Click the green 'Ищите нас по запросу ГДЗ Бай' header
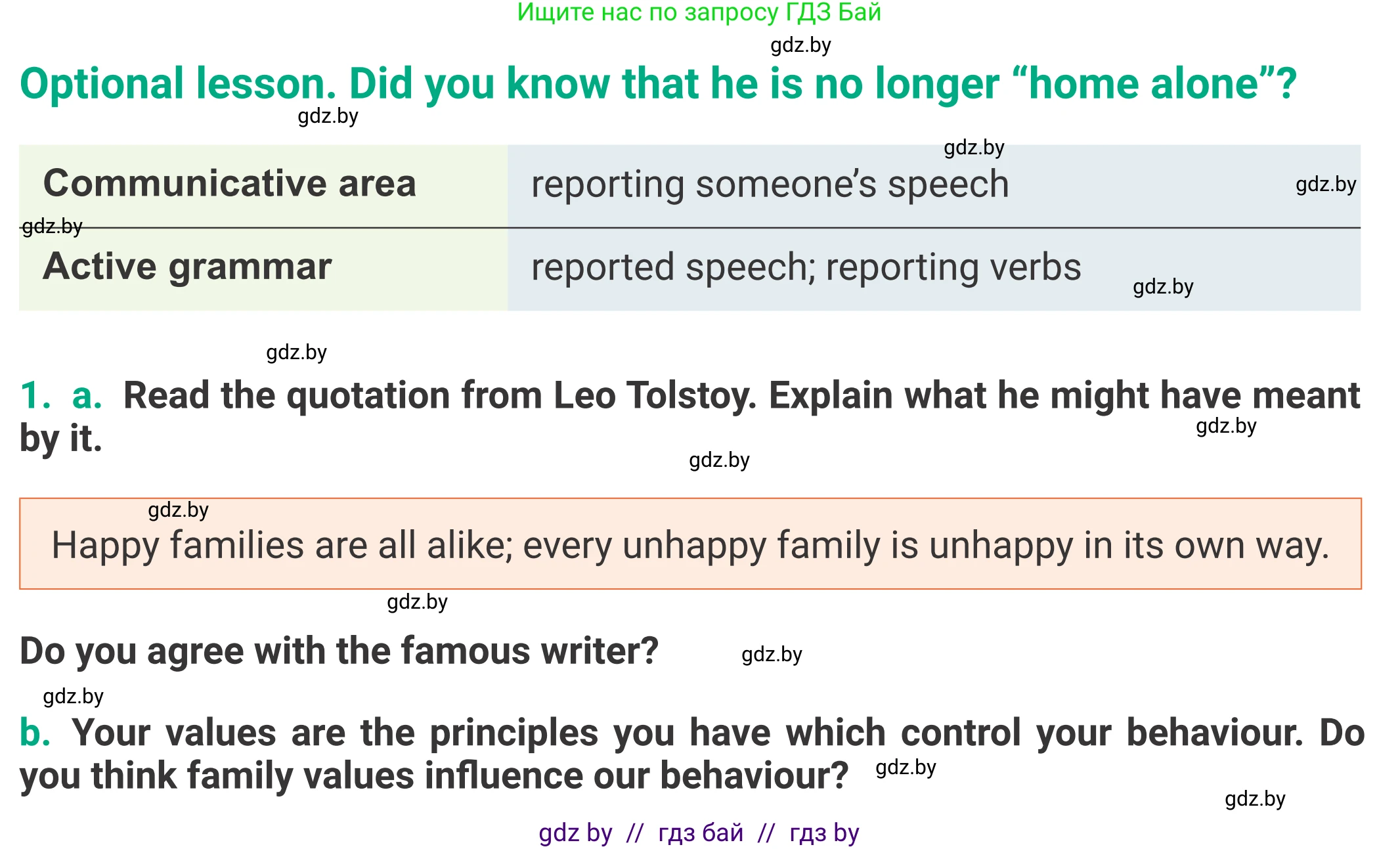The image size is (1400, 849). tap(699, 12)
